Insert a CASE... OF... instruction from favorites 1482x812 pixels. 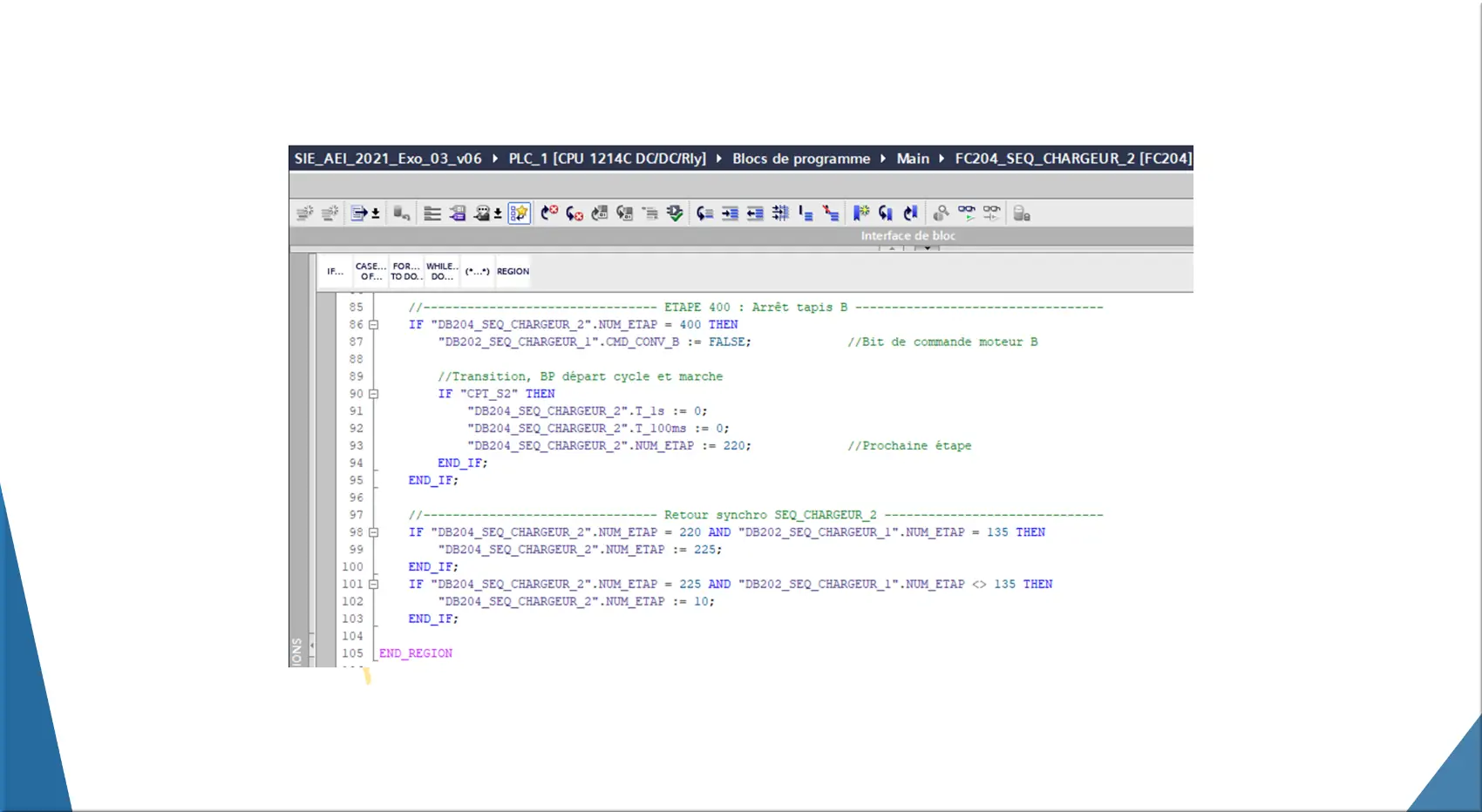pos(370,272)
